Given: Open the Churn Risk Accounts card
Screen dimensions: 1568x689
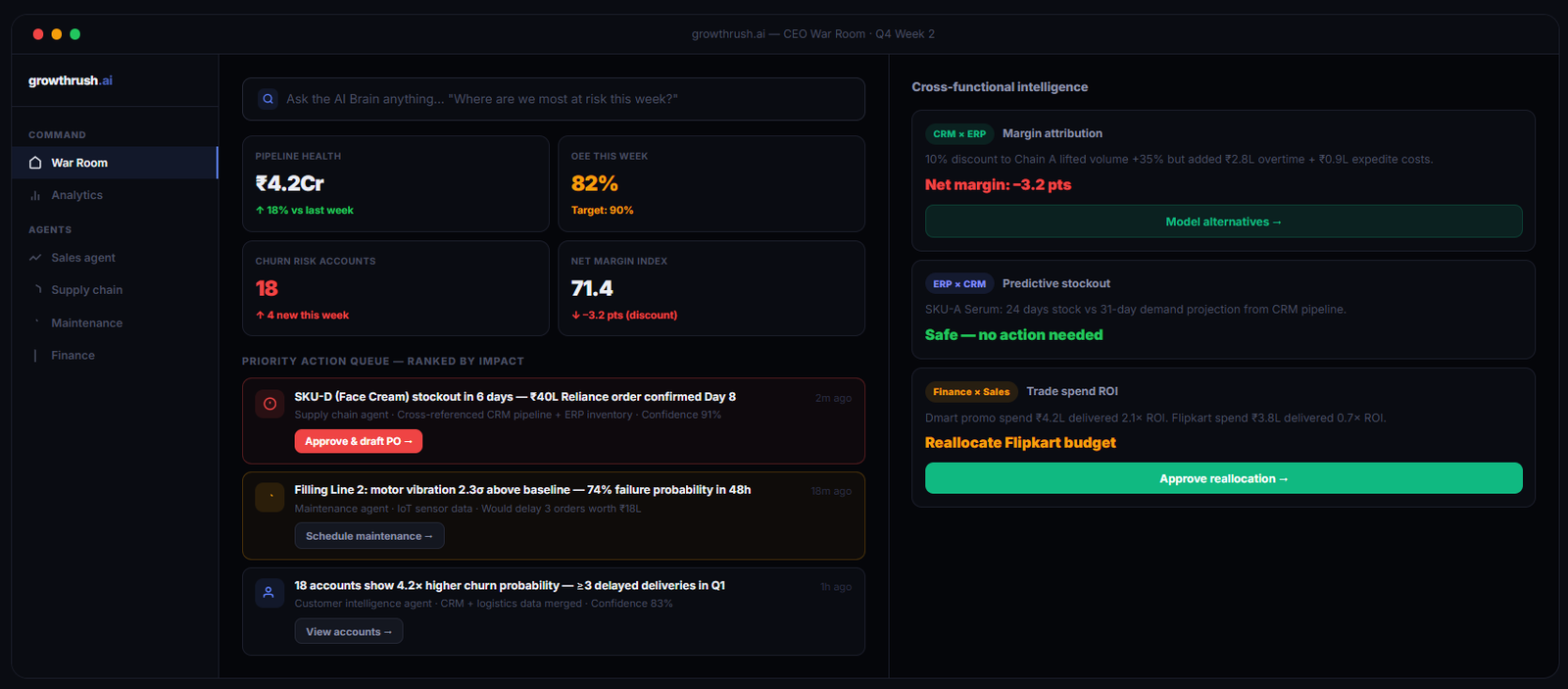Looking at the screenshot, I should click(396, 288).
